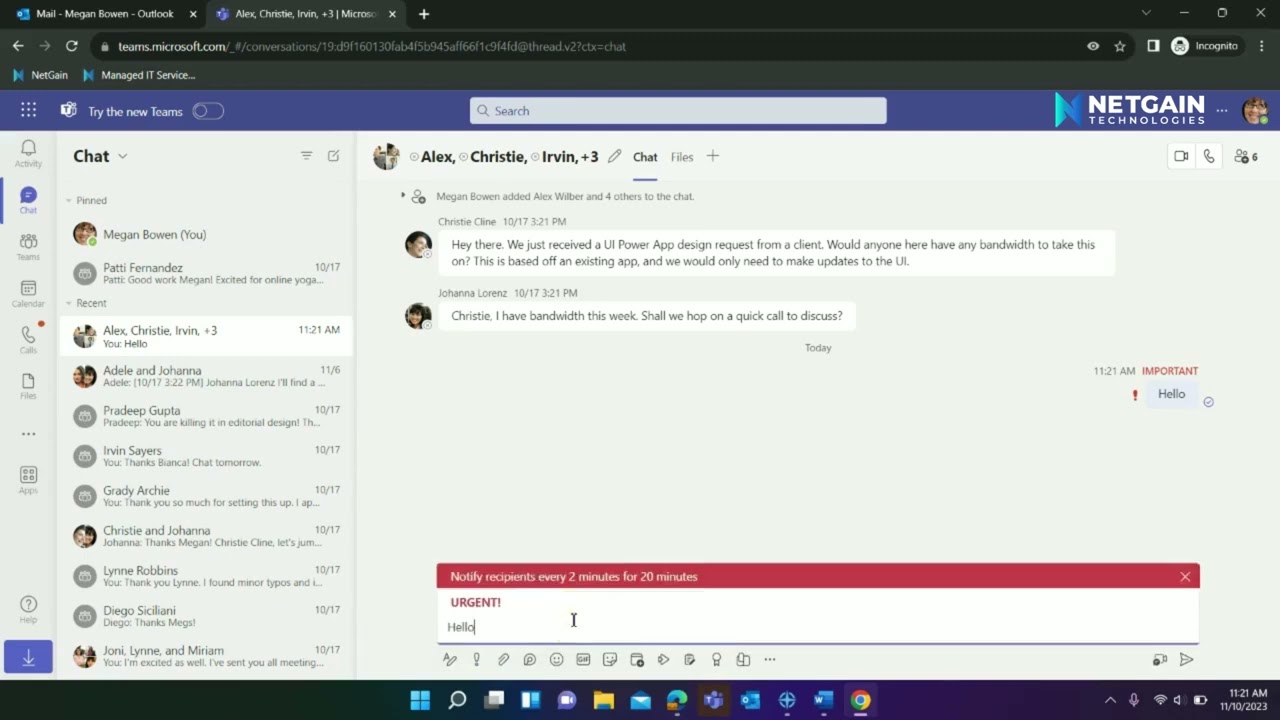Open Calls in the left rail
Screen dimensions: 1280x720
point(28,340)
